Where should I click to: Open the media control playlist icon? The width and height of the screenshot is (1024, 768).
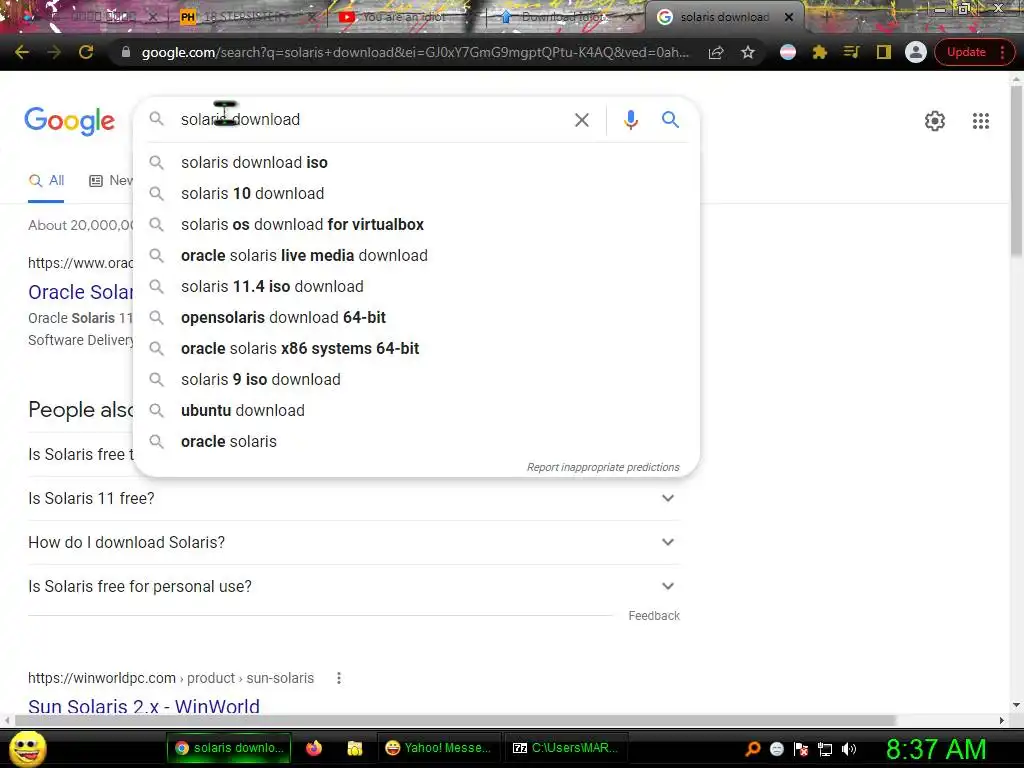click(852, 52)
